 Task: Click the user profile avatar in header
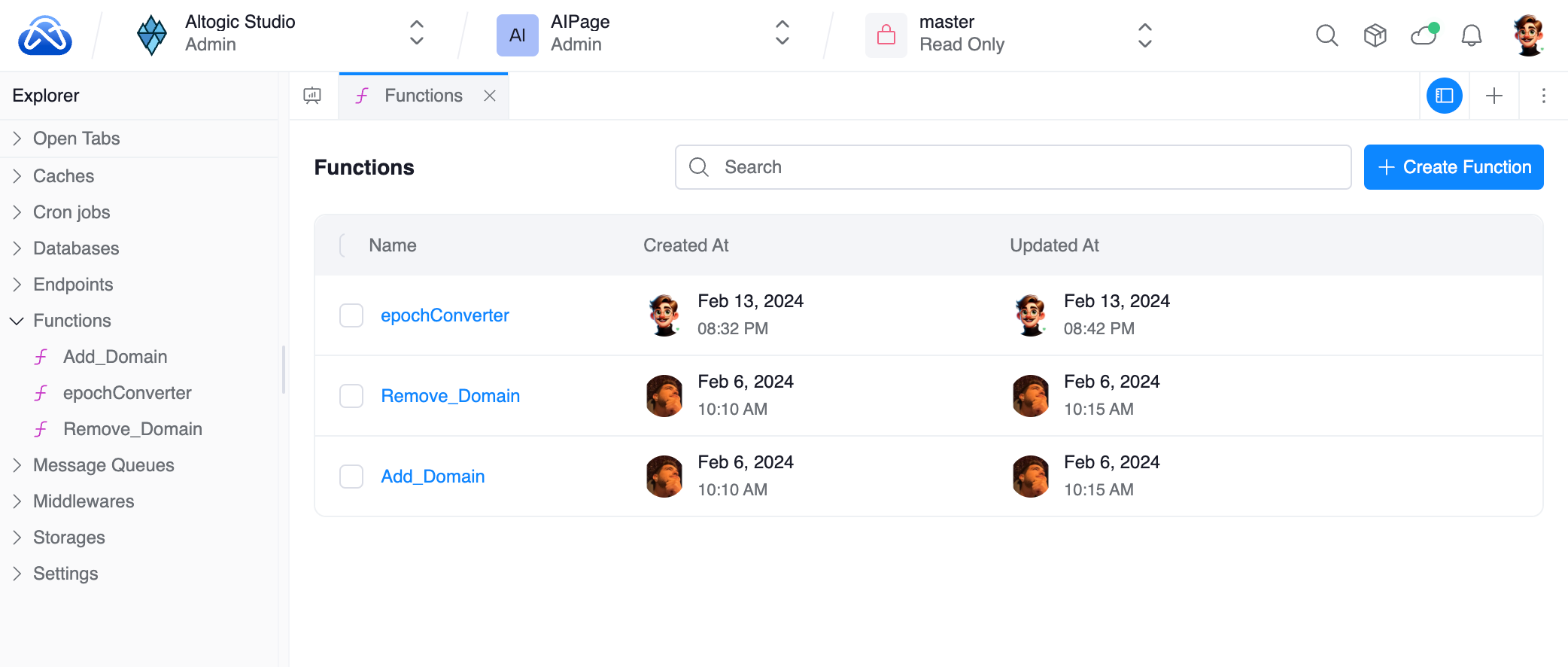click(1528, 35)
